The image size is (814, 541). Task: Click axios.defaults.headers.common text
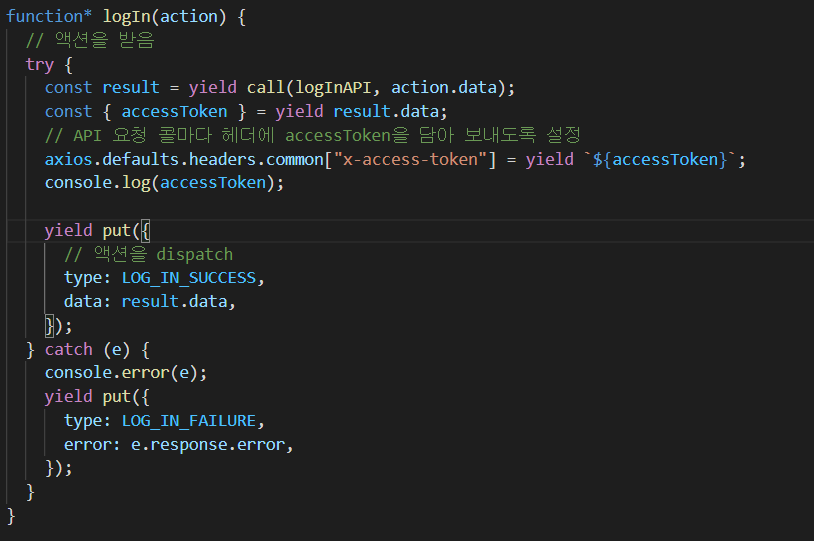(184, 159)
